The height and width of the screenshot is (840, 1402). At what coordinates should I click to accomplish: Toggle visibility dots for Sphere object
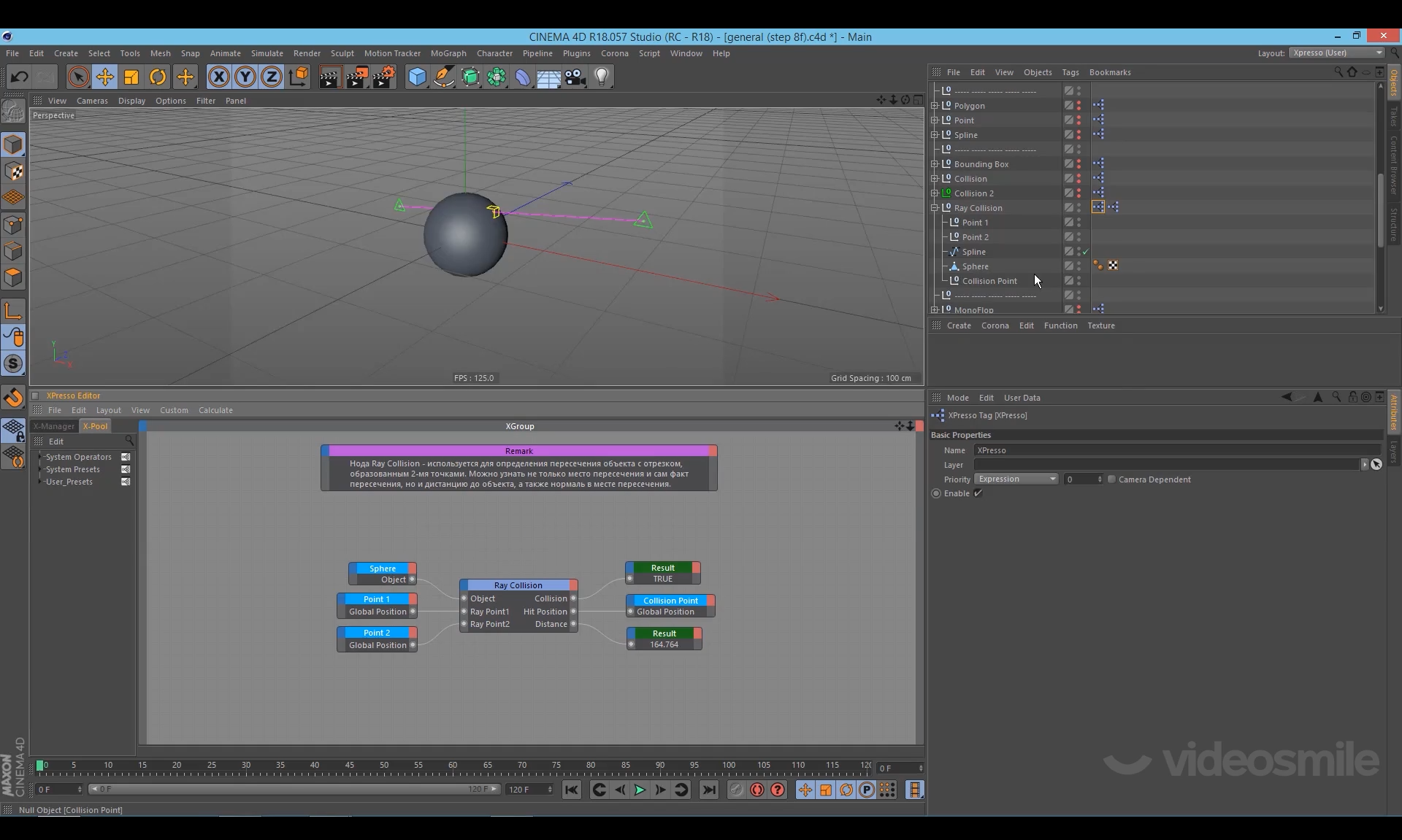point(1079,266)
